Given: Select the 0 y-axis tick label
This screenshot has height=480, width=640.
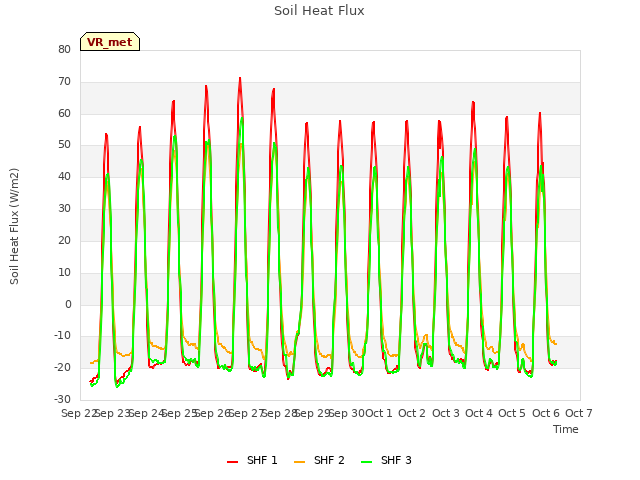Looking at the screenshot, I should click(68, 304).
